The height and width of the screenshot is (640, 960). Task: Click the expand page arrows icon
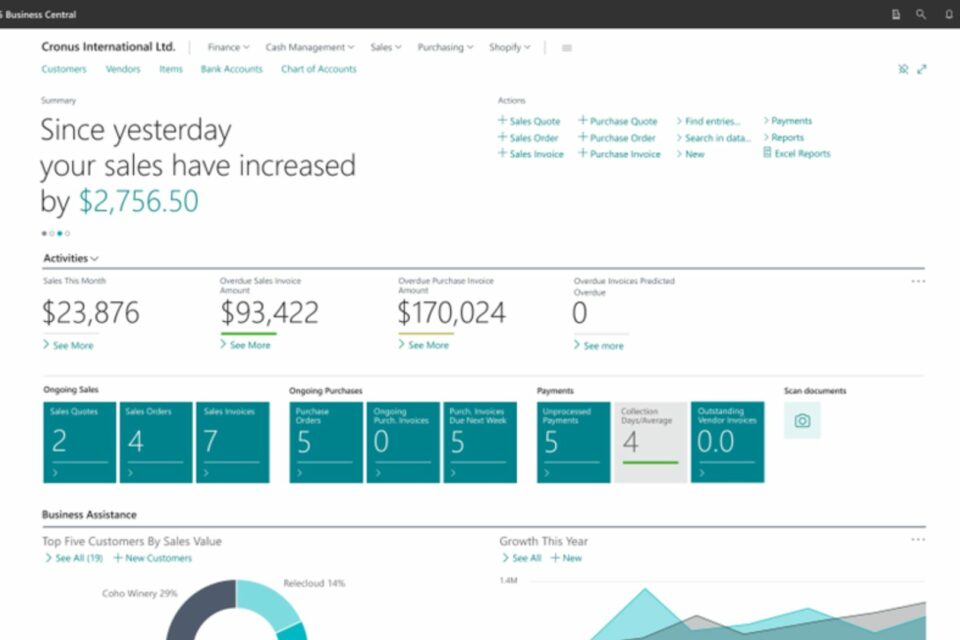point(922,69)
